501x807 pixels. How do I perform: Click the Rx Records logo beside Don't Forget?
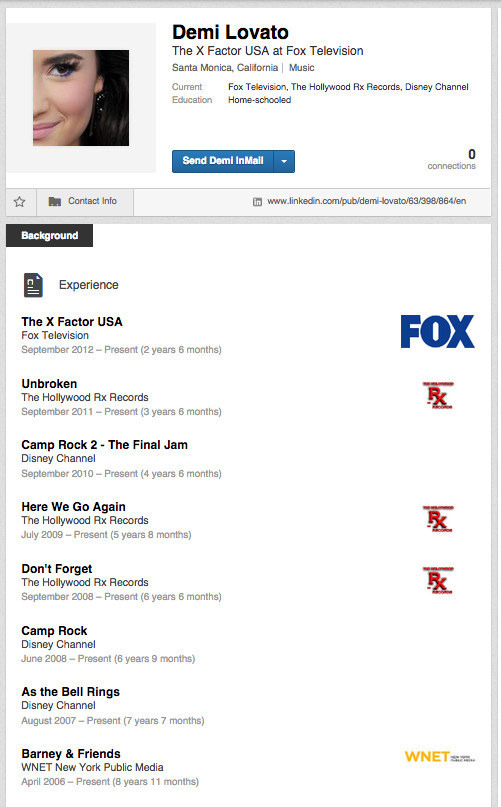(x=438, y=581)
